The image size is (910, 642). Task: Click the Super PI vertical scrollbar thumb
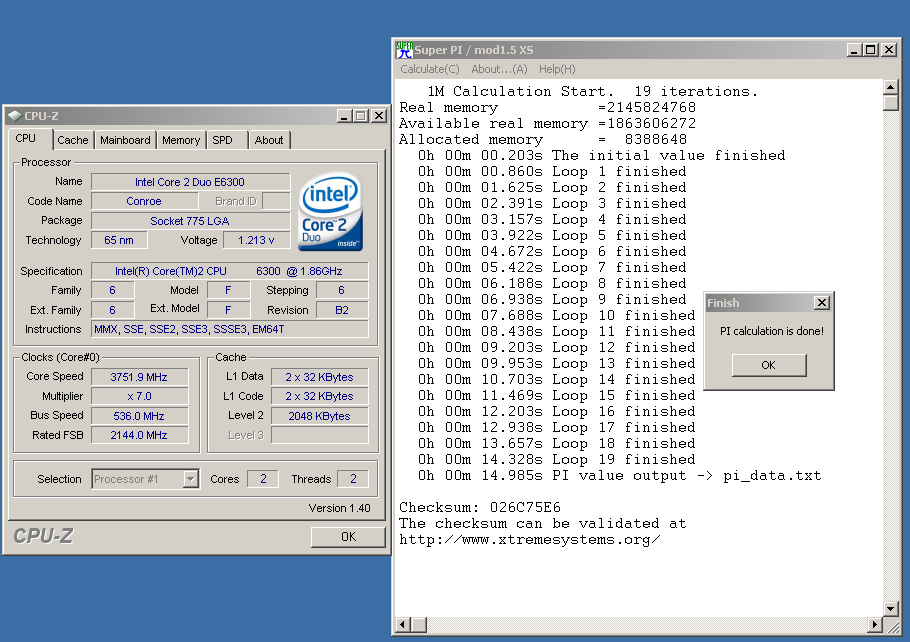[x=891, y=103]
